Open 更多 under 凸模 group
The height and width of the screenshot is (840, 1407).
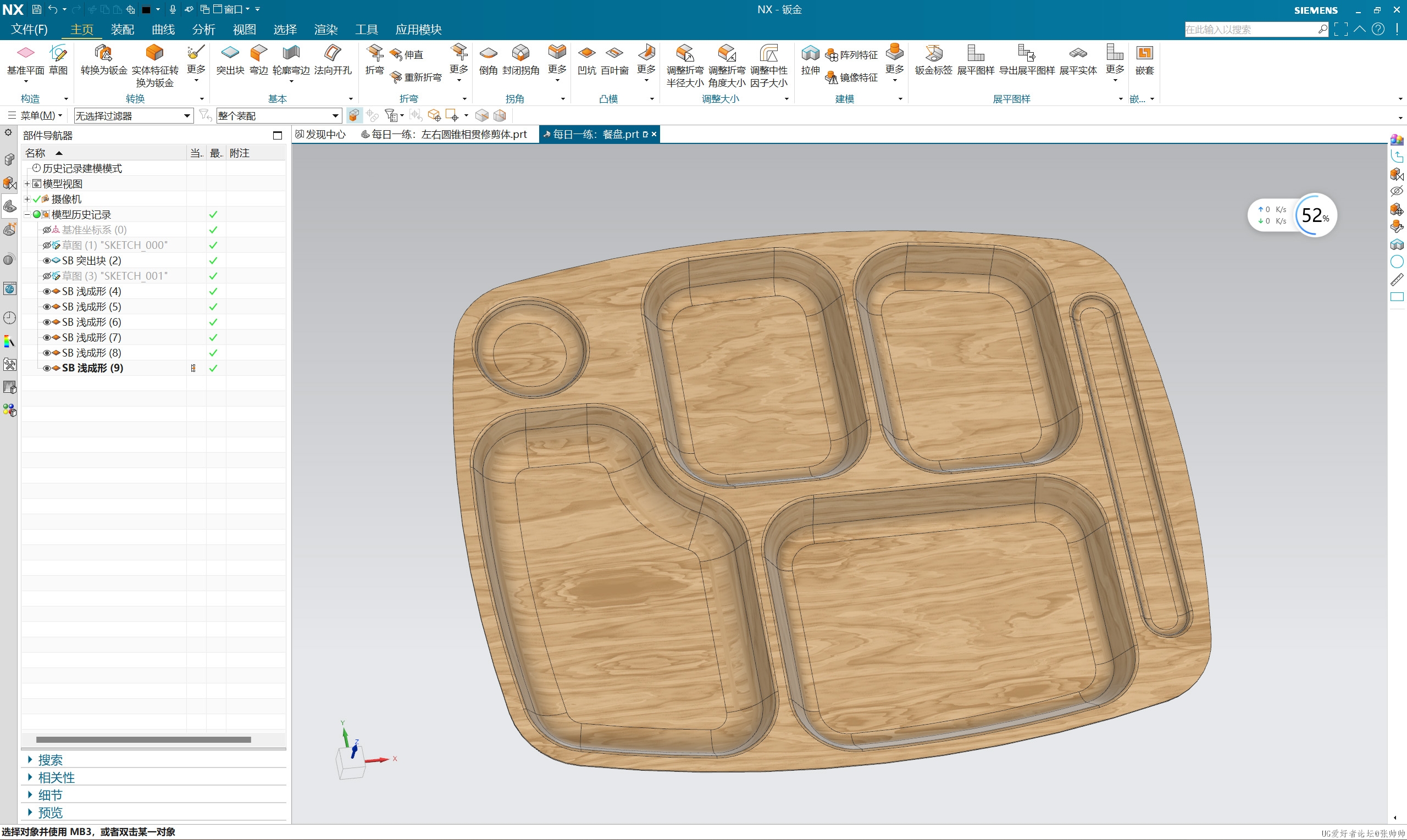(x=645, y=63)
